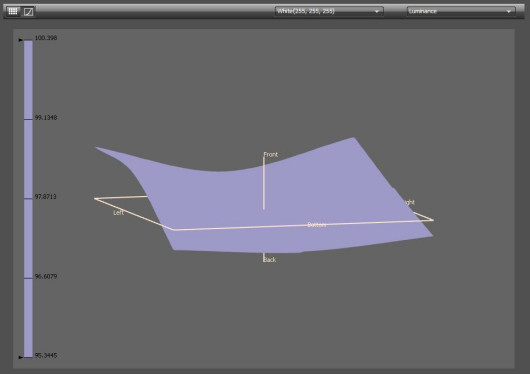Viewport: 530px width, 374px height.
Task: Click the purple color scale bar
Action: pos(28,199)
